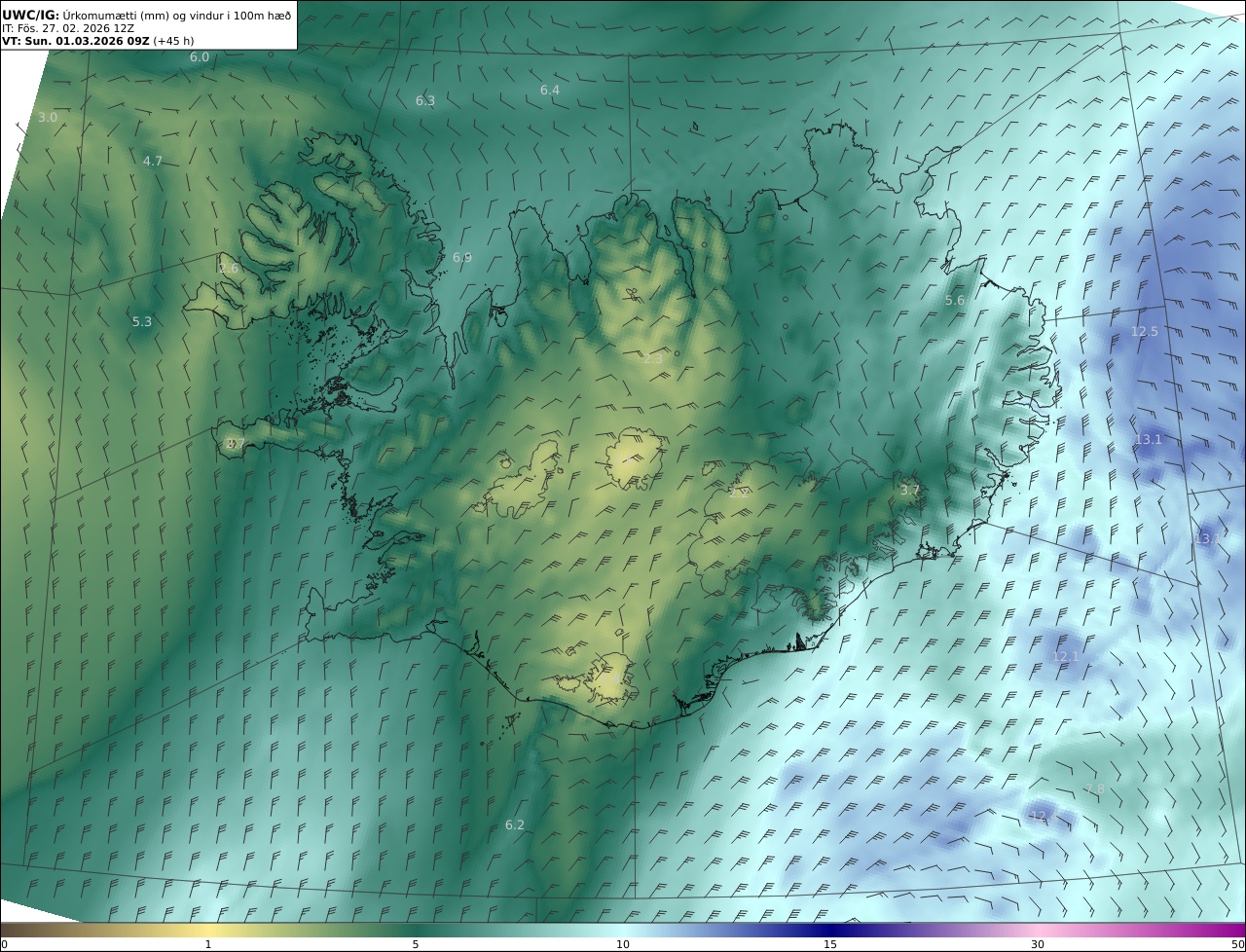Viewport: 1246px width, 952px height.
Task: Click the 3.0 value label
Action: tap(48, 118)
